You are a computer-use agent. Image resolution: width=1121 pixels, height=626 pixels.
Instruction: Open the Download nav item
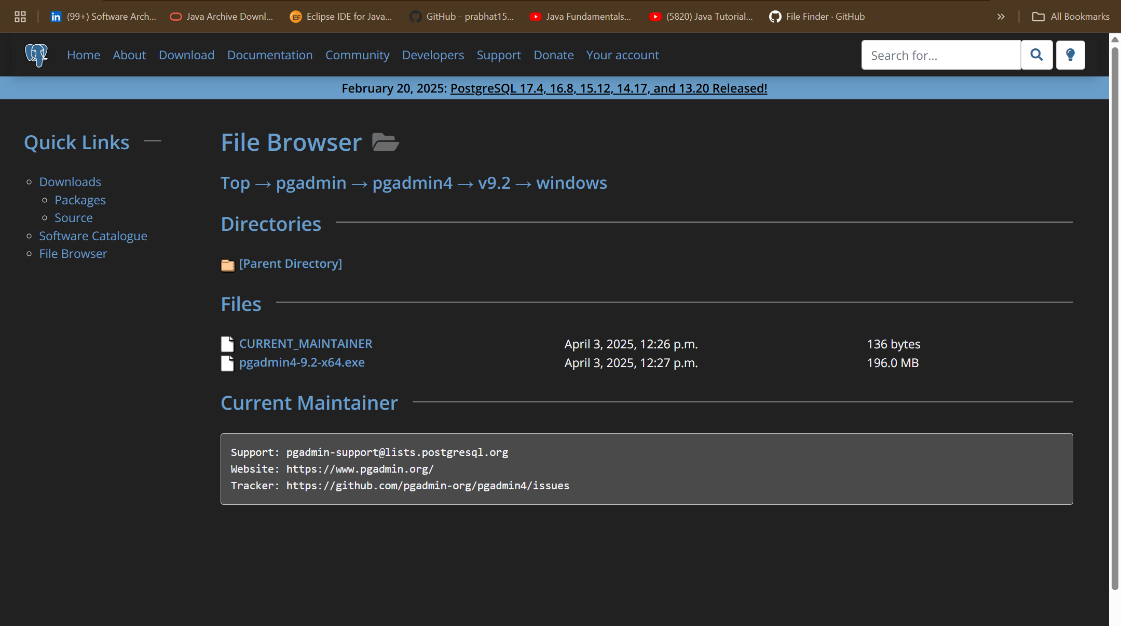[187, 55]
